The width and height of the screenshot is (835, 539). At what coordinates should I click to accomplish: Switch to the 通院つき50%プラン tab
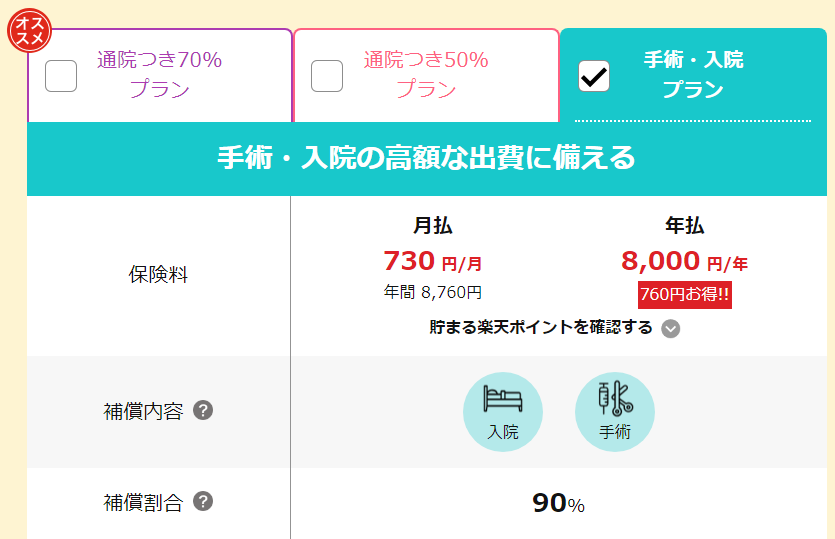(x=426, y=75)
